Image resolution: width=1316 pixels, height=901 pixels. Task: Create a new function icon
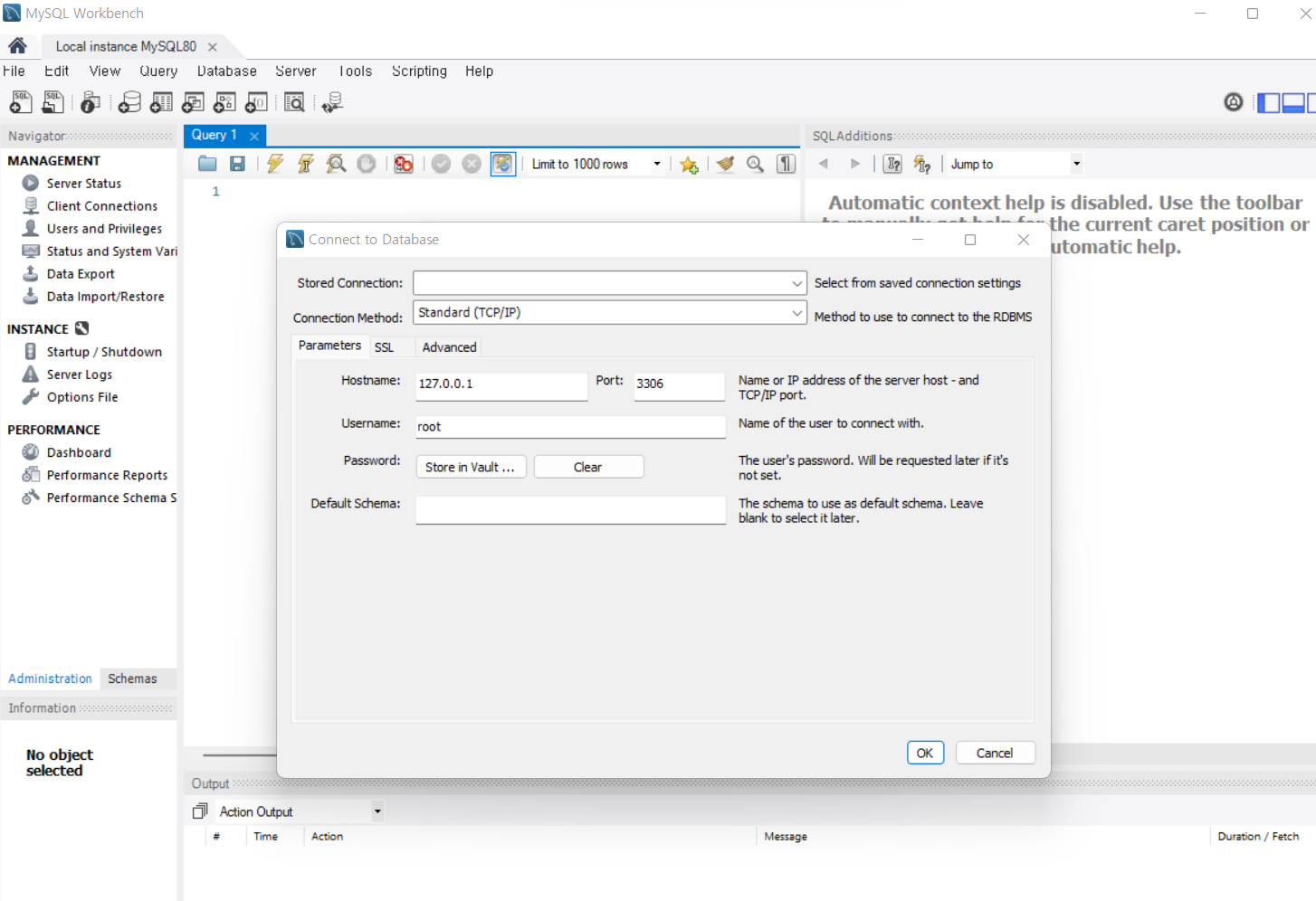click(x=256, y=102)
